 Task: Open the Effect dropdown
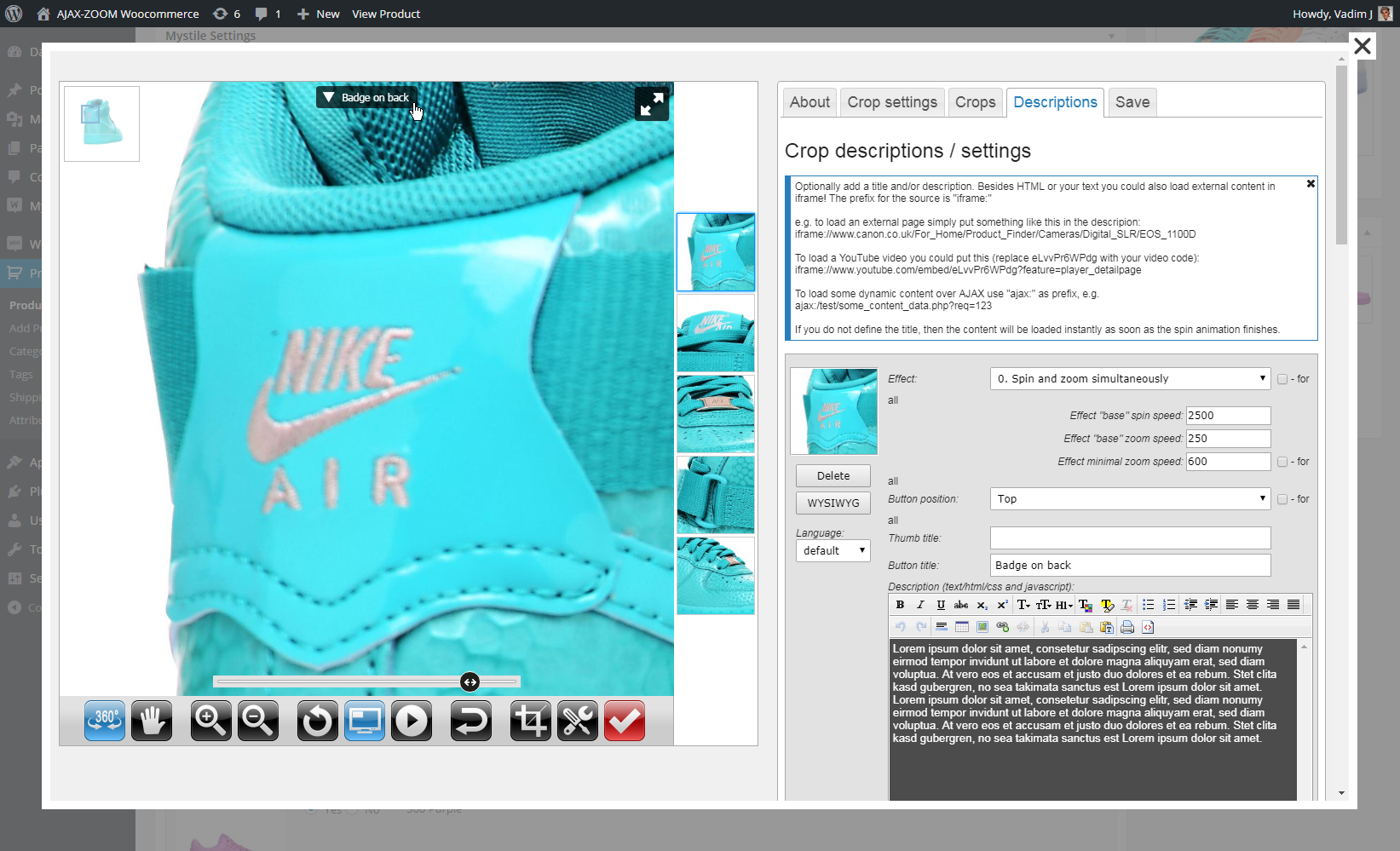(1130, 379)
